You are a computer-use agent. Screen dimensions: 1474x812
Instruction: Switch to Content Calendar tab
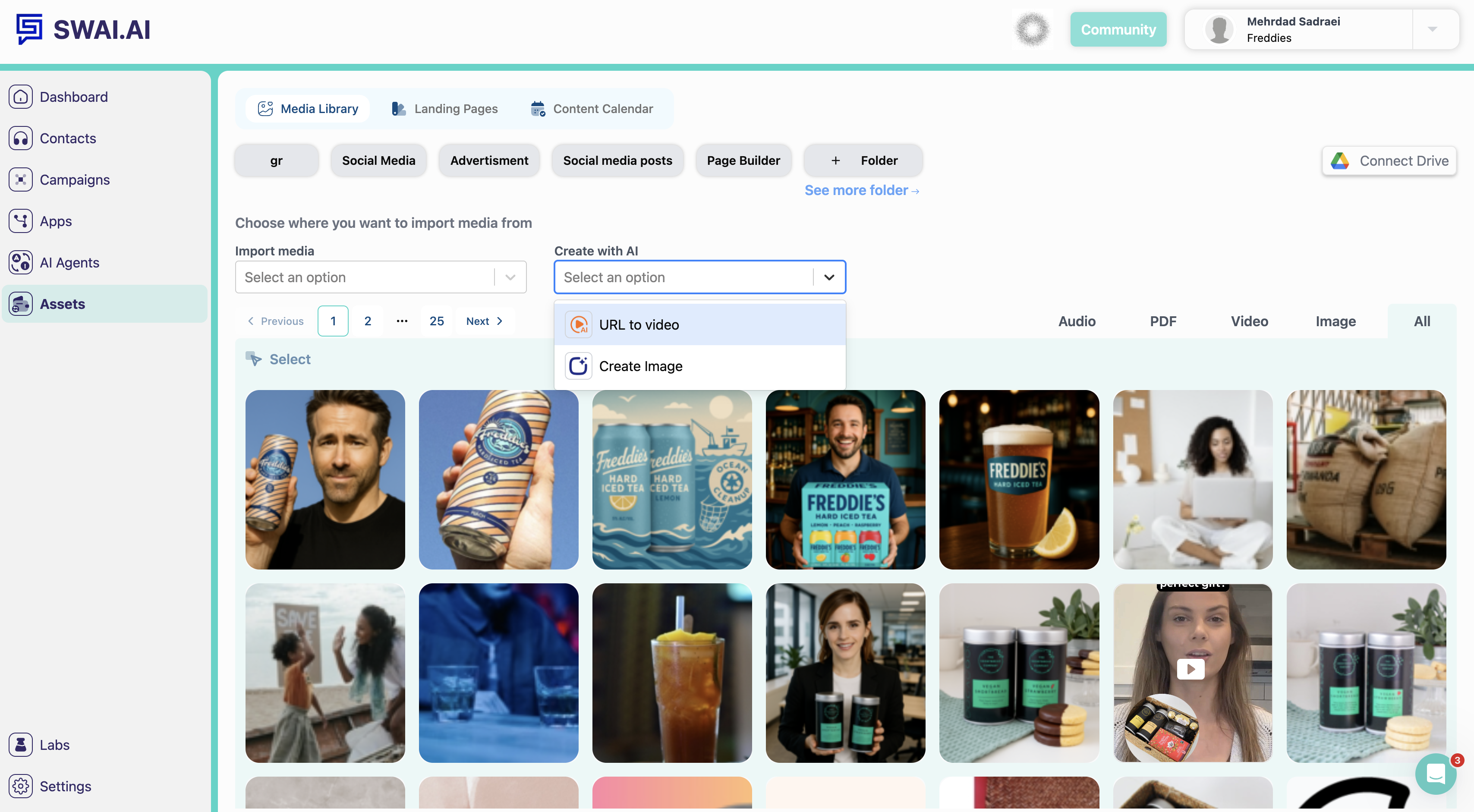[x=592, y=109]
